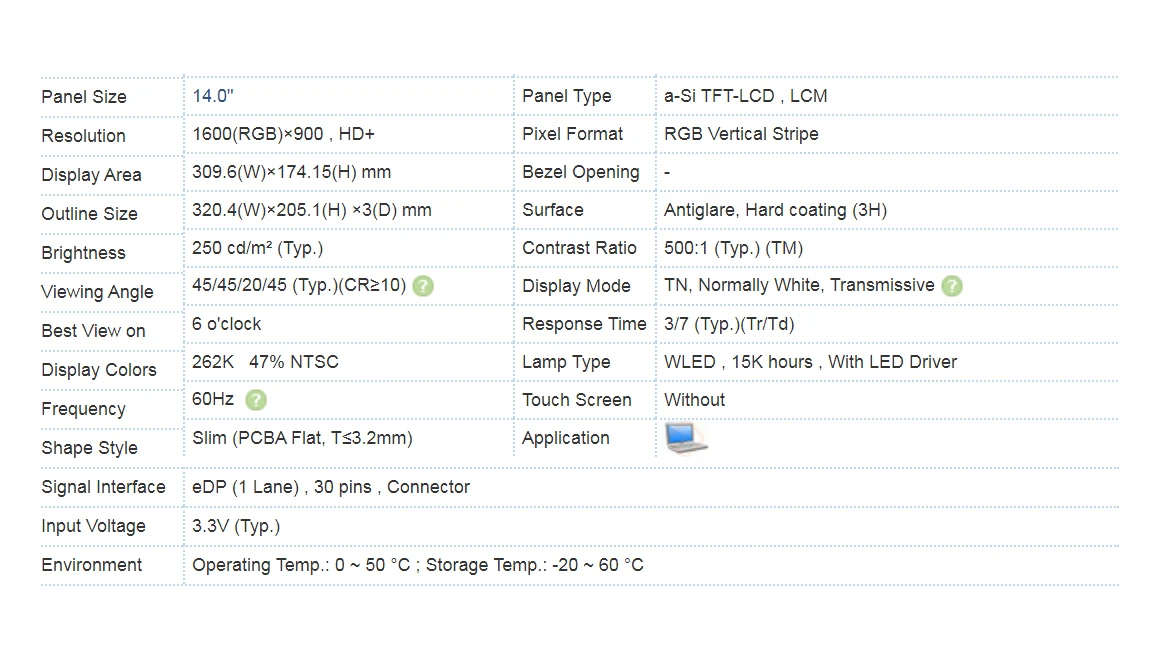Select the "Environment" label
The image size is (1159, 652).
pyautogui.click(x=92, y=566)
